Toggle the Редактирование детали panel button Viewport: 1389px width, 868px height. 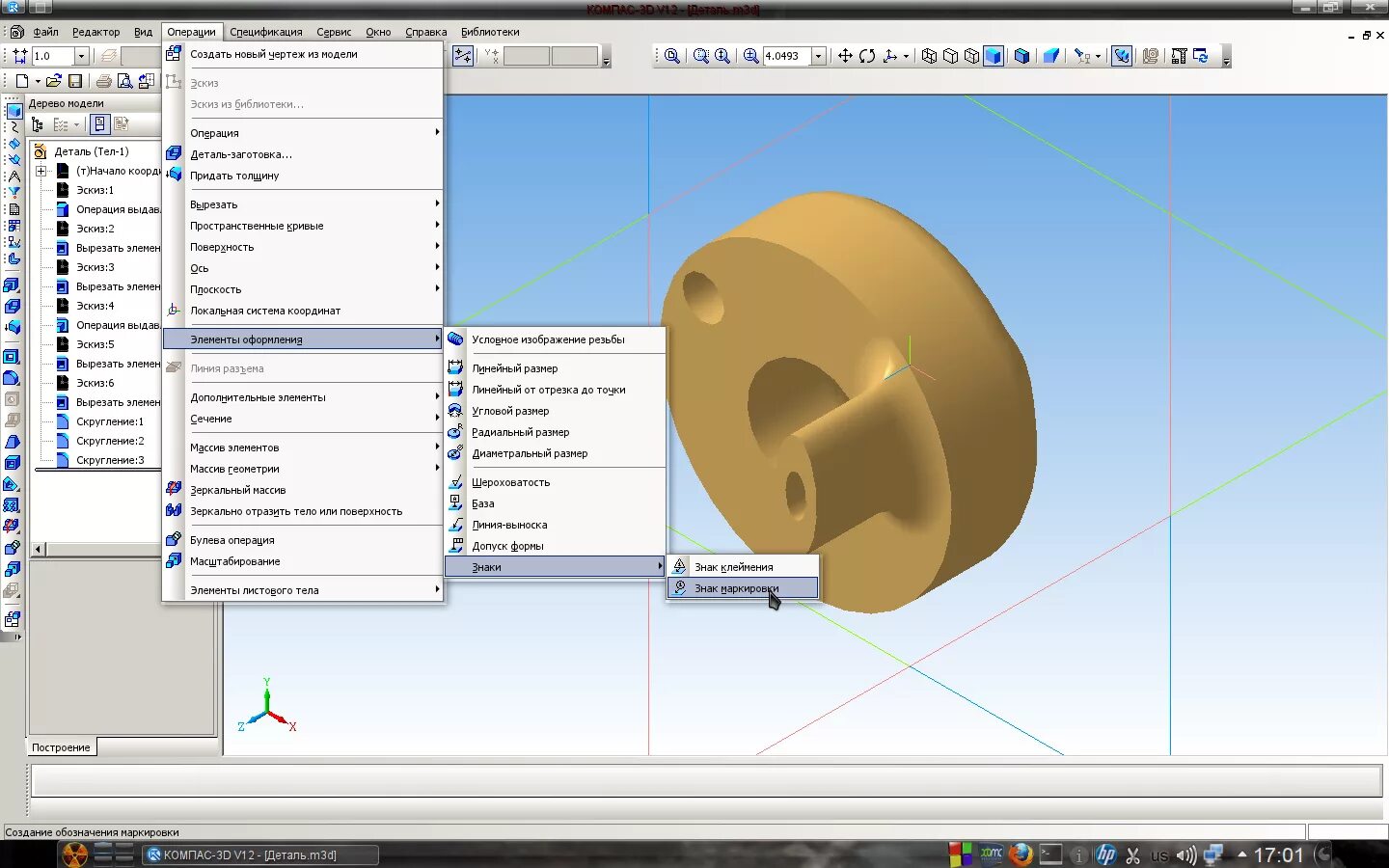[13, 111]
